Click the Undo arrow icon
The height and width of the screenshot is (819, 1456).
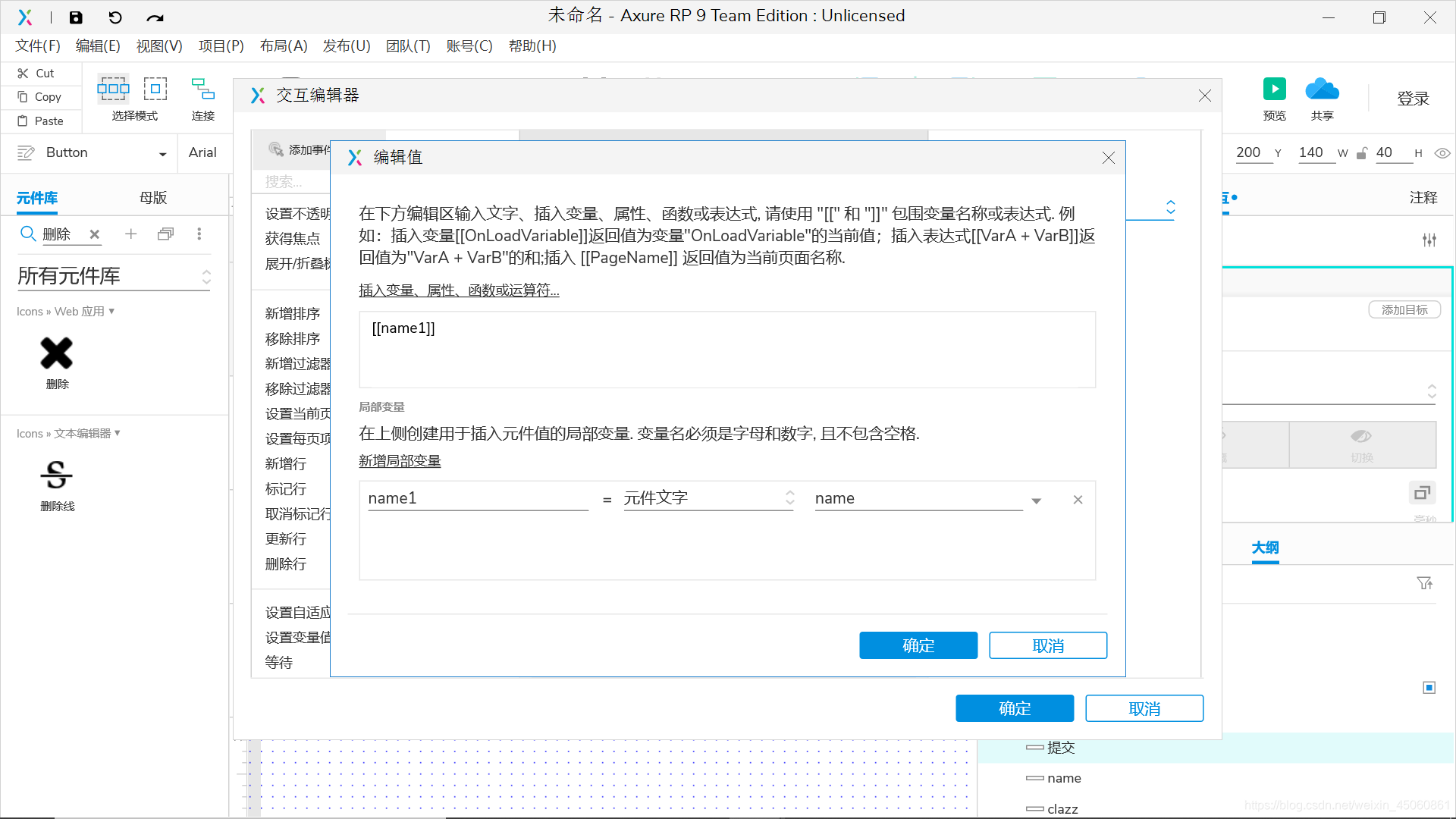coord(115,17)
